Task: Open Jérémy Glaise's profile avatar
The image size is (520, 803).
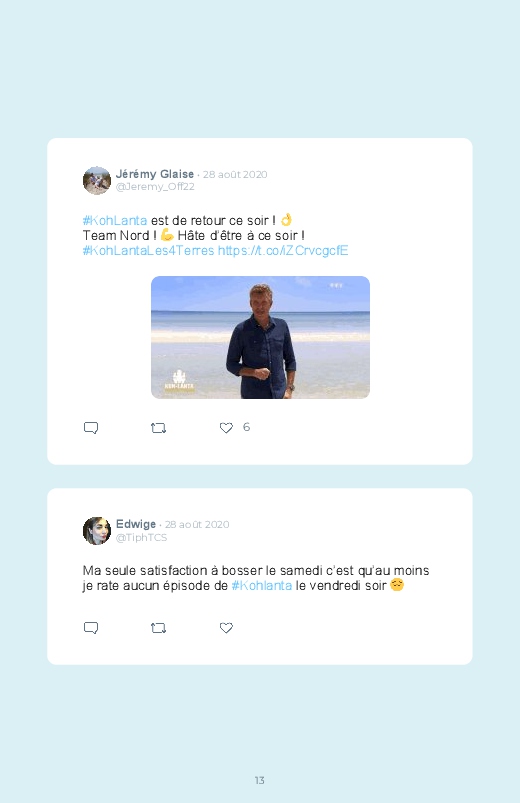Action: pos(97,180)
